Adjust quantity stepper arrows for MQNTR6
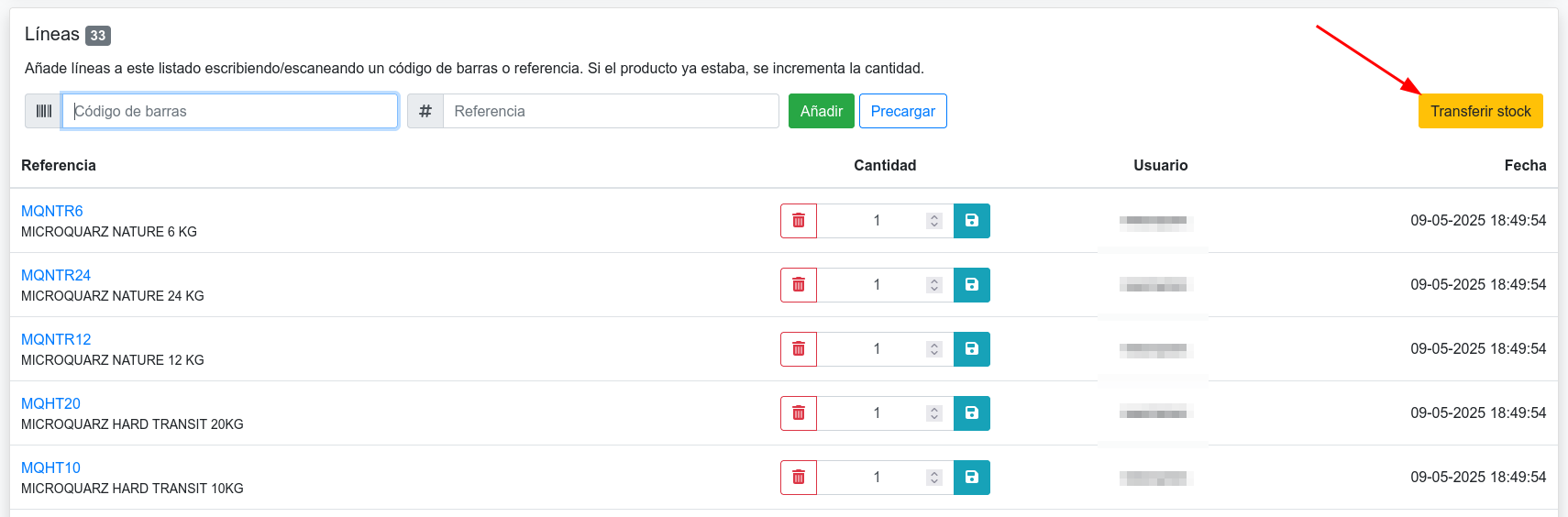1568x517 pixels. 934,221
